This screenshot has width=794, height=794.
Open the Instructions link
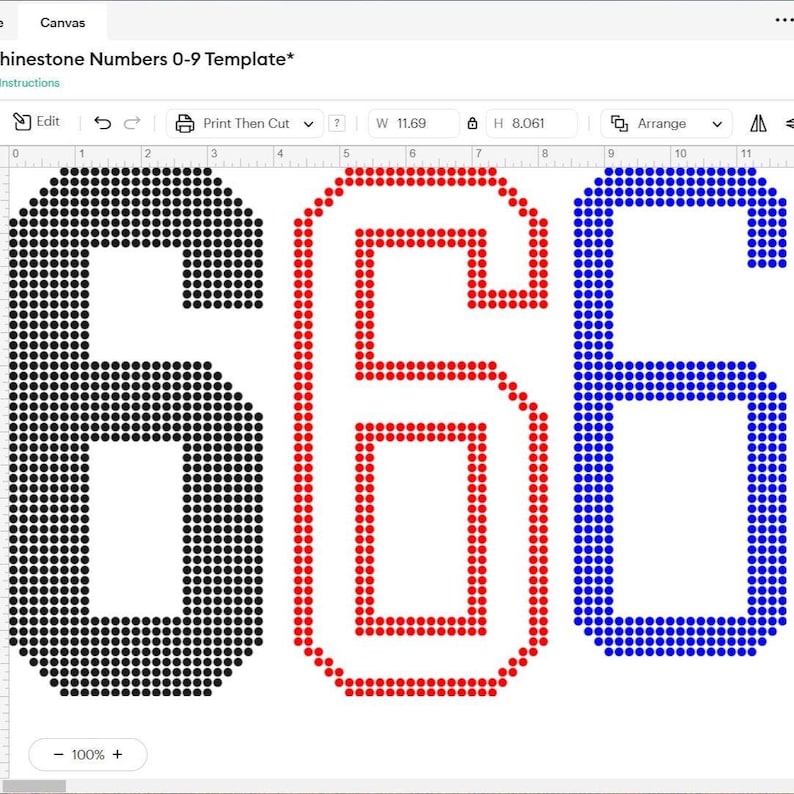[30, 83]
